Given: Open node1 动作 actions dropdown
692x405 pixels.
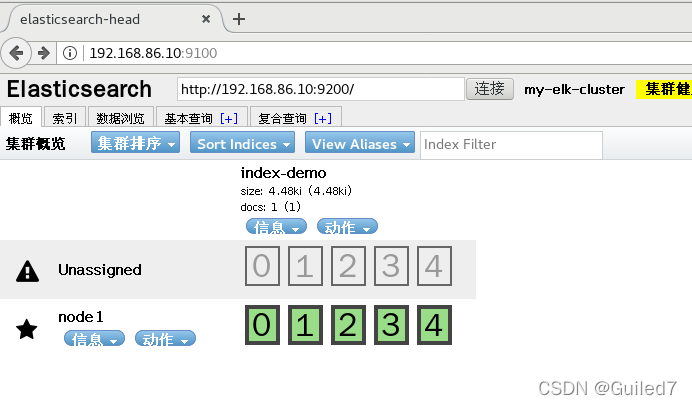Looking at the screenshot, I should [165, 338].
